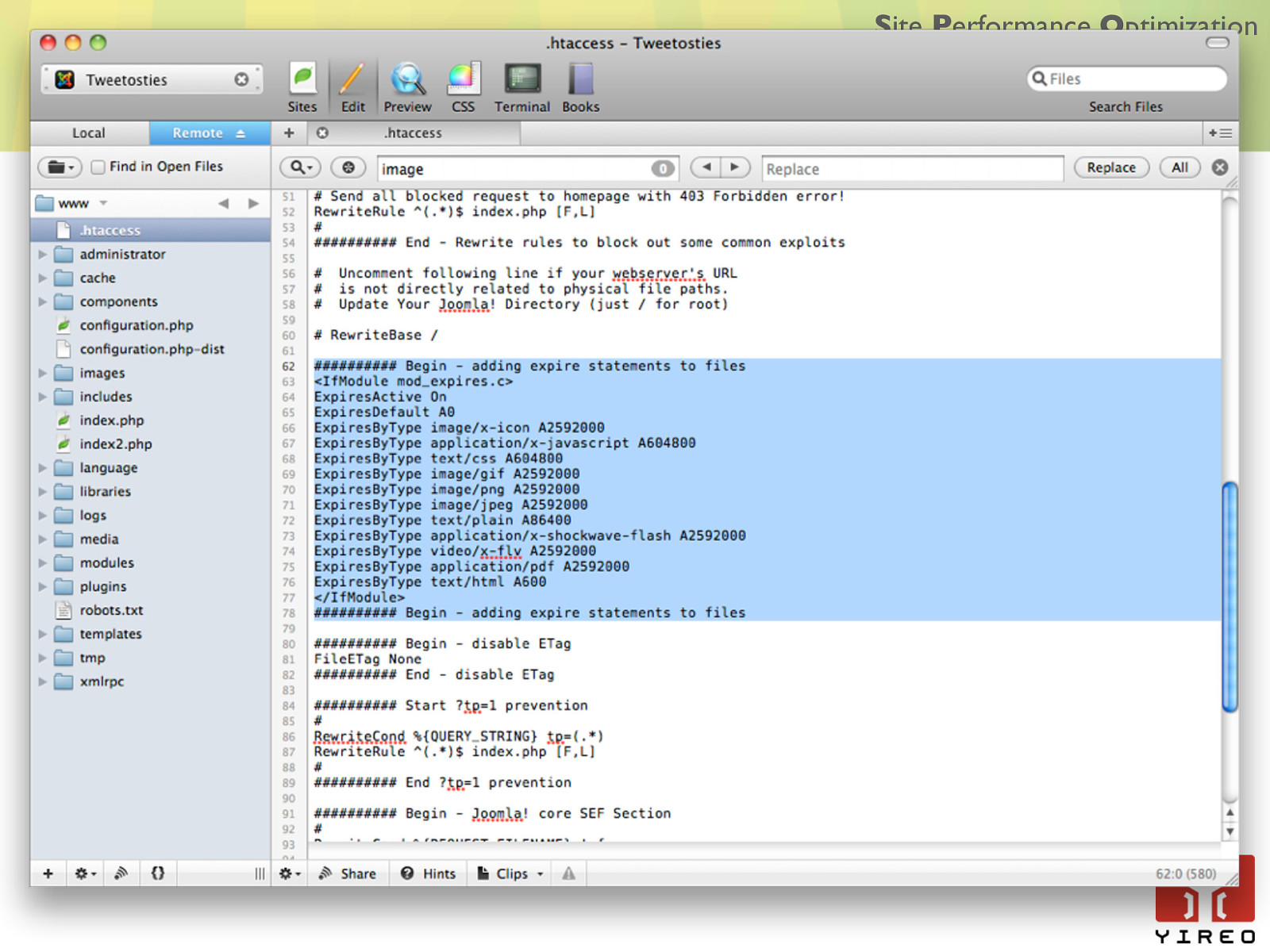Go to next find match

pyautogui.click(x=735, y=167)
